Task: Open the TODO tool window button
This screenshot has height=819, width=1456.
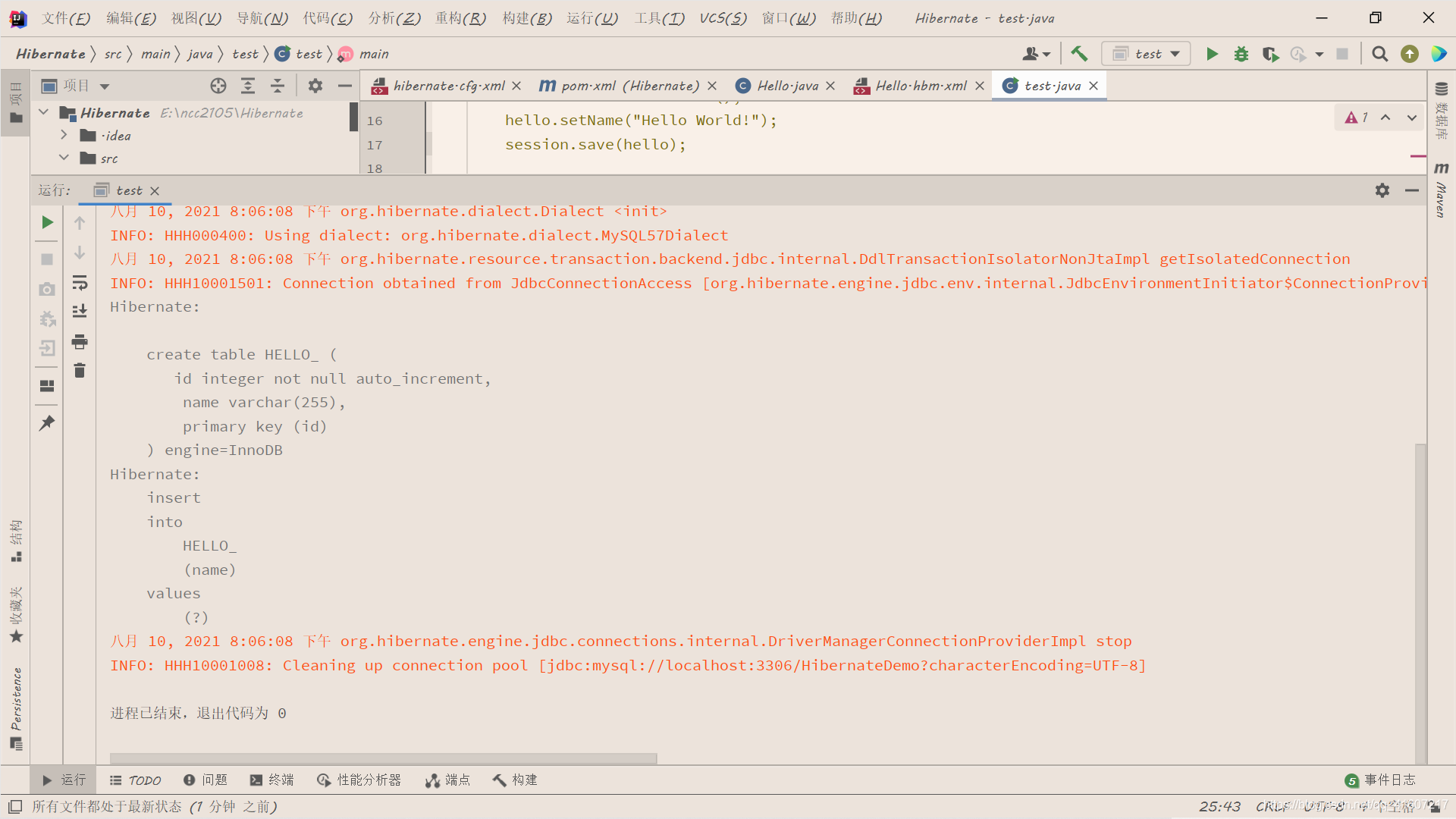Action: coord(136,780)
